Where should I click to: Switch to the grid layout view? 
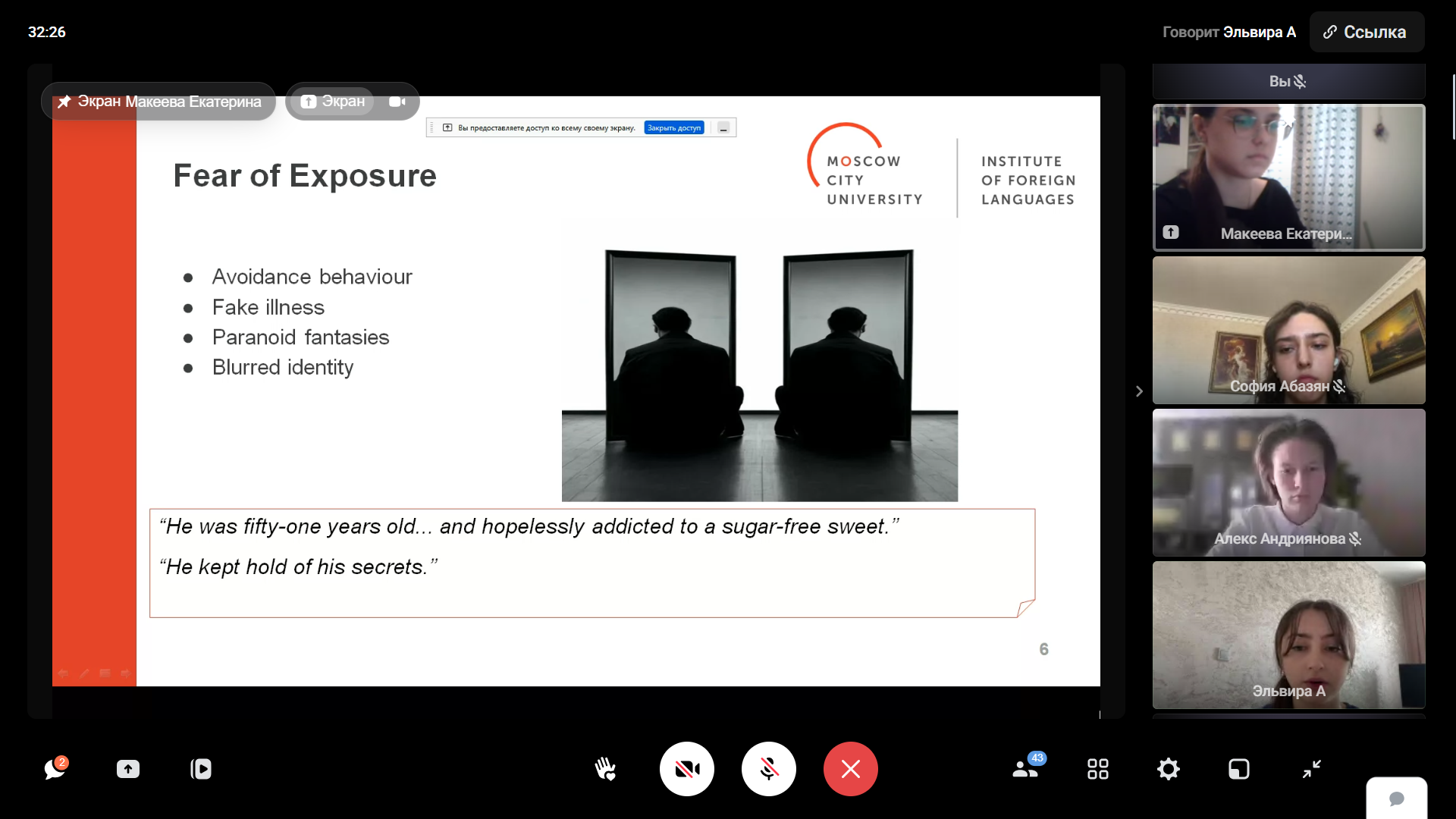pos(1098,769)
